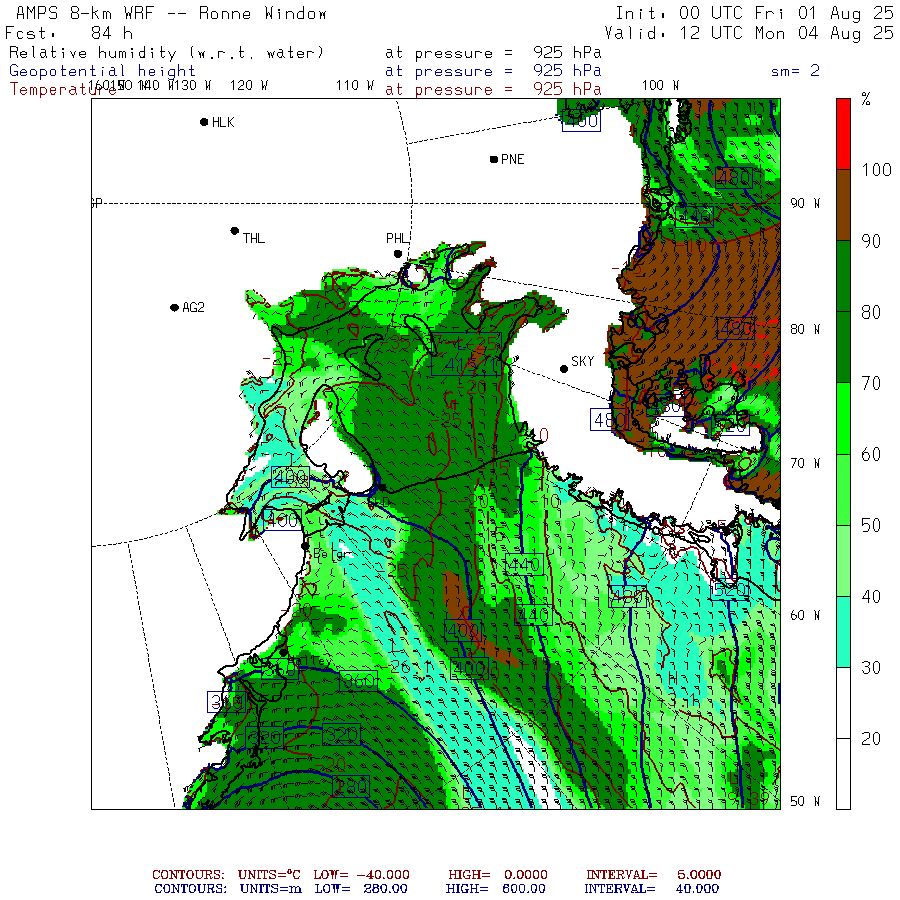This screenshot has width=900, height=900.
Task: Click the blue 'Geopotential height' label
Action: tap(102, 71)
